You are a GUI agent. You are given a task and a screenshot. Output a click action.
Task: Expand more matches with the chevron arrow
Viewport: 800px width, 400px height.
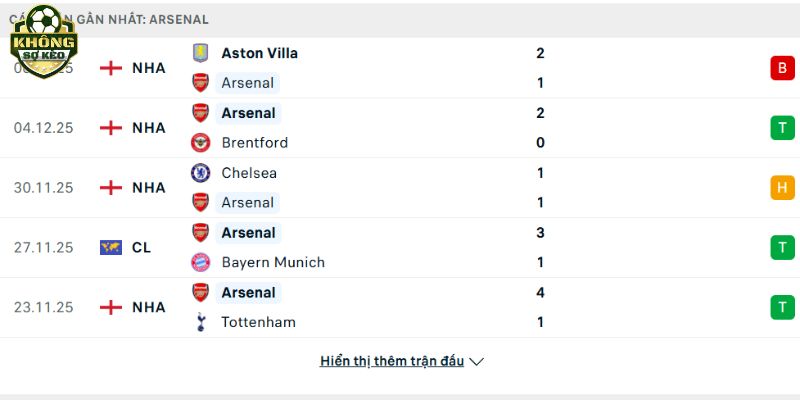(x=476, y=362)
